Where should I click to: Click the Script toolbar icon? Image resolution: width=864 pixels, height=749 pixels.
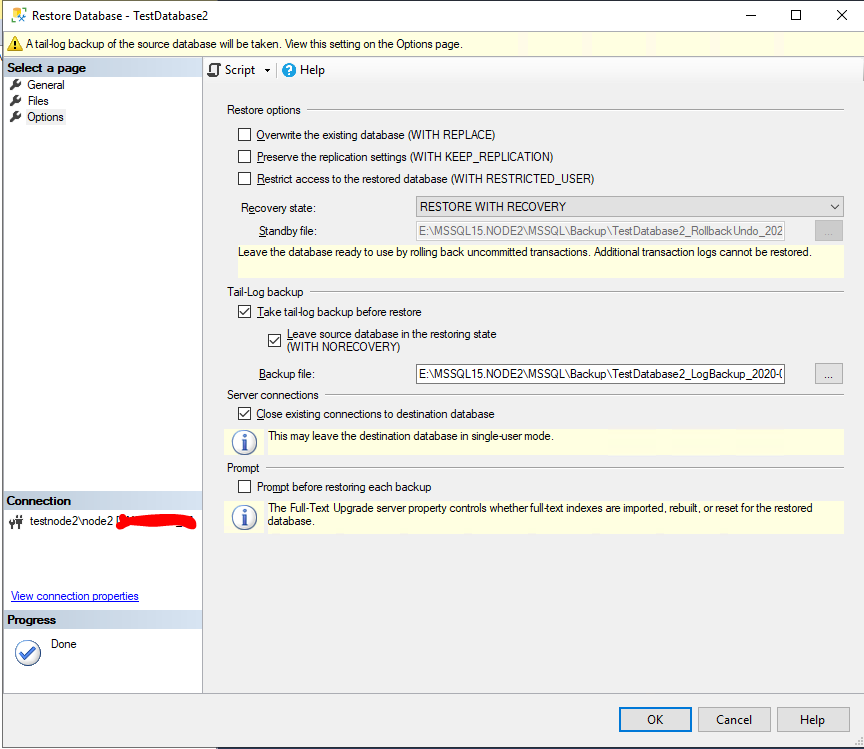[213, 70]
